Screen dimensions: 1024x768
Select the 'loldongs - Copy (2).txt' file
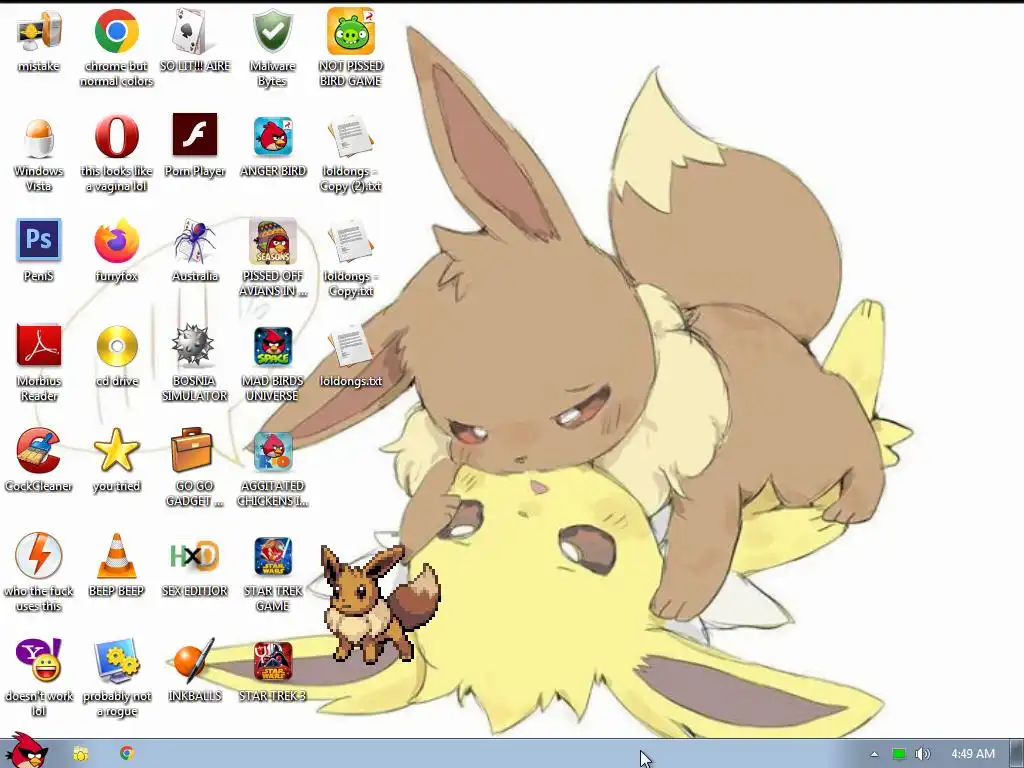[x=351, y=137]
